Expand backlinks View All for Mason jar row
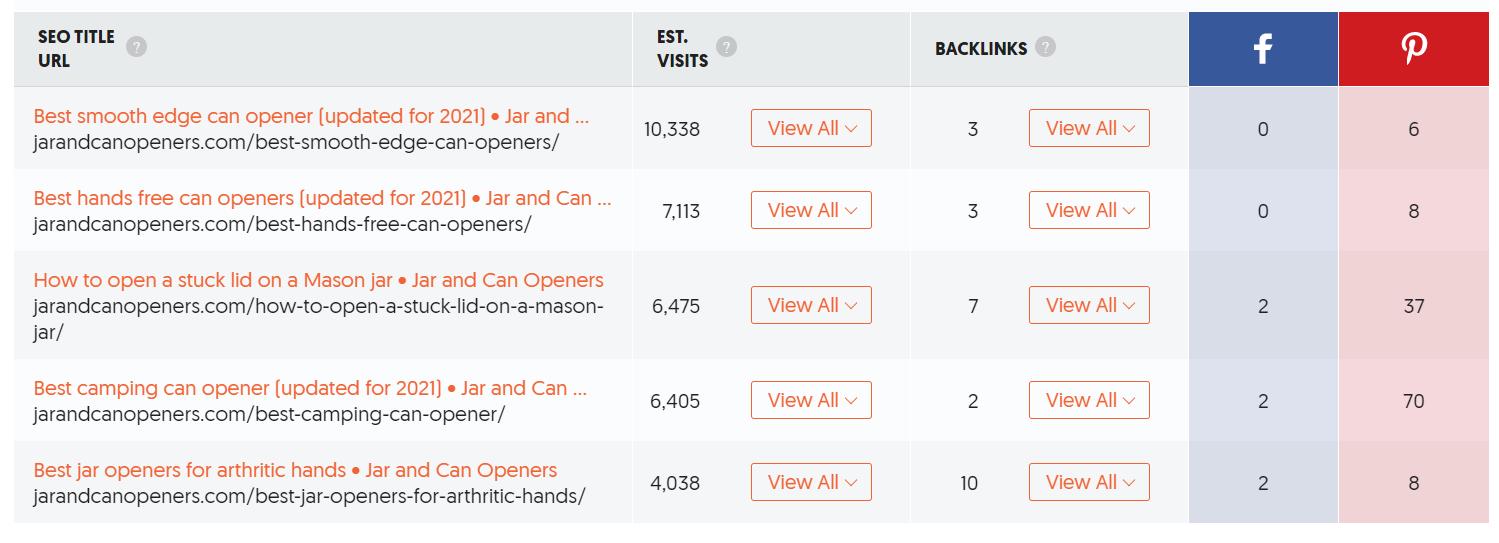 tap(1089, 305)
